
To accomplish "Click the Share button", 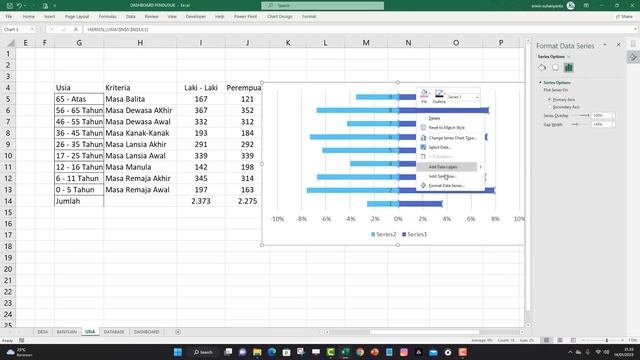I will click(624, 17).
